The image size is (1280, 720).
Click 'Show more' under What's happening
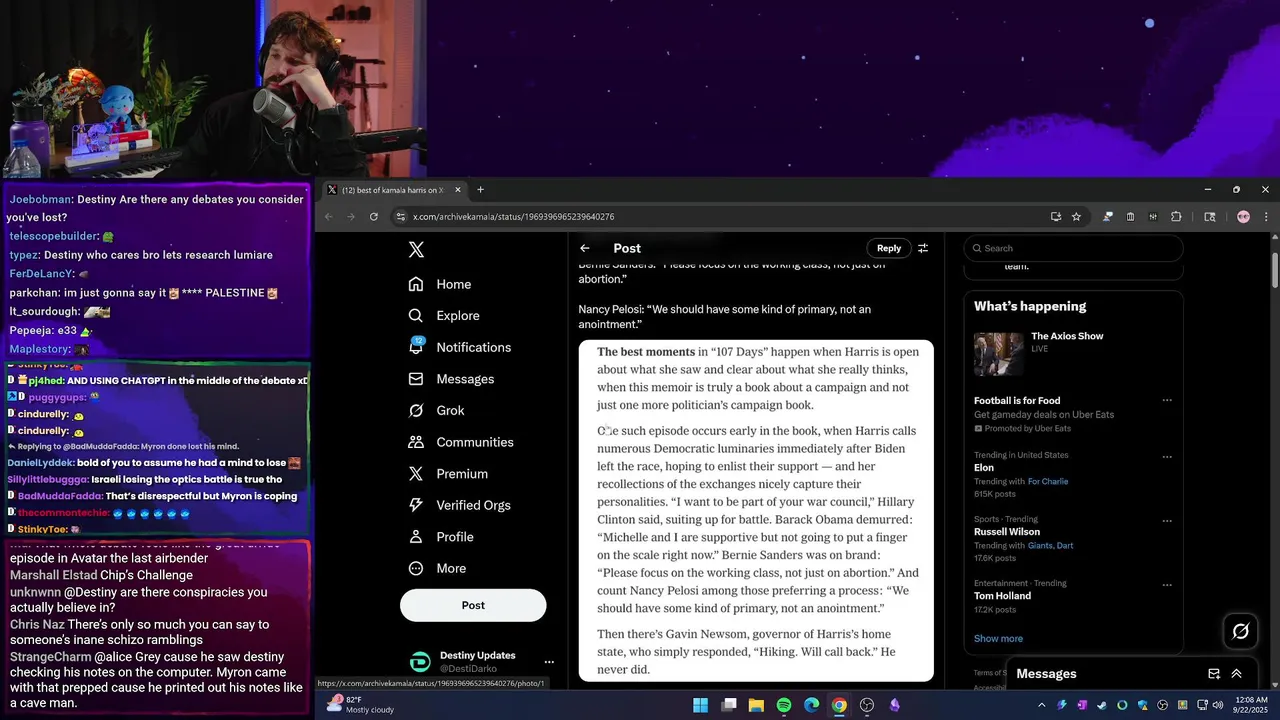tap(998, 638)
